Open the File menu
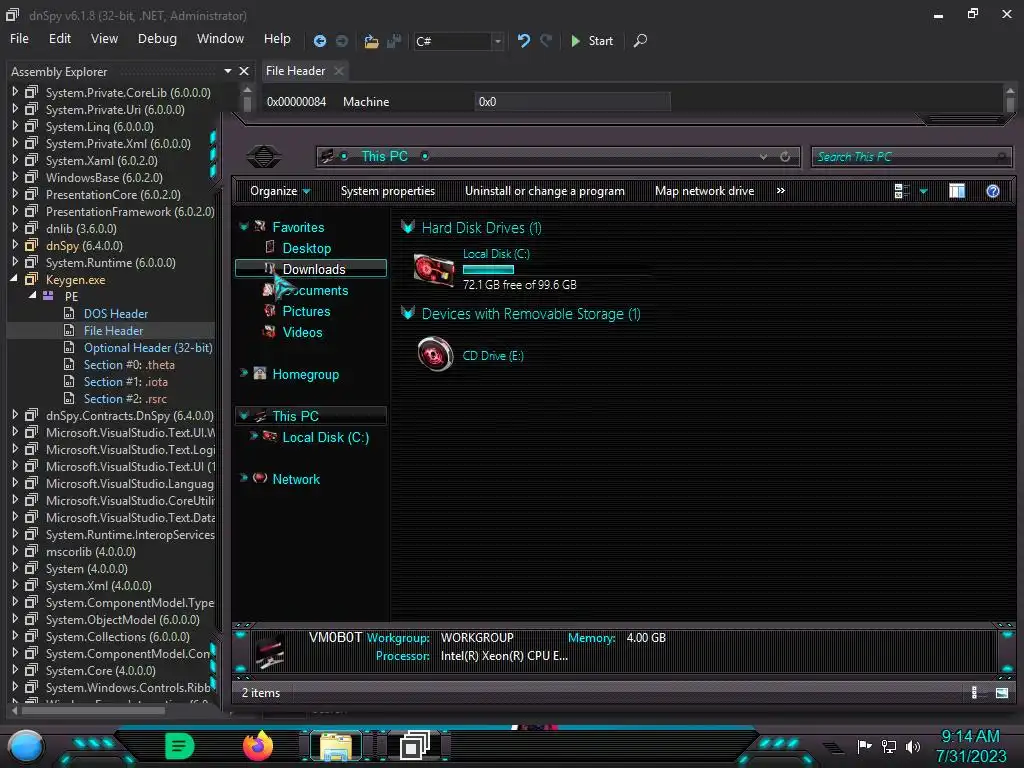The width and height of the screenshot is (1024, 768). pyautogui.click(x=19, y=39)
